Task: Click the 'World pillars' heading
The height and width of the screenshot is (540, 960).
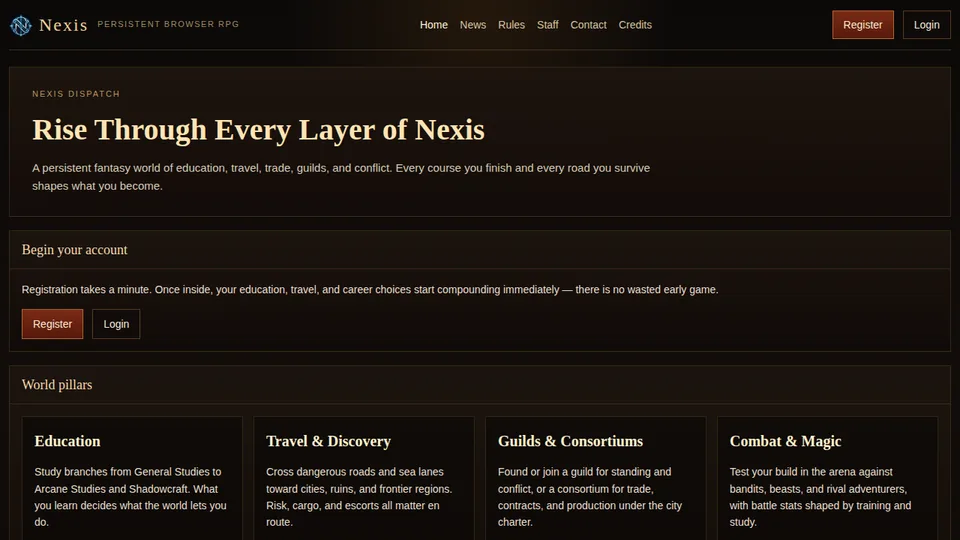Action: pos(57,384)
